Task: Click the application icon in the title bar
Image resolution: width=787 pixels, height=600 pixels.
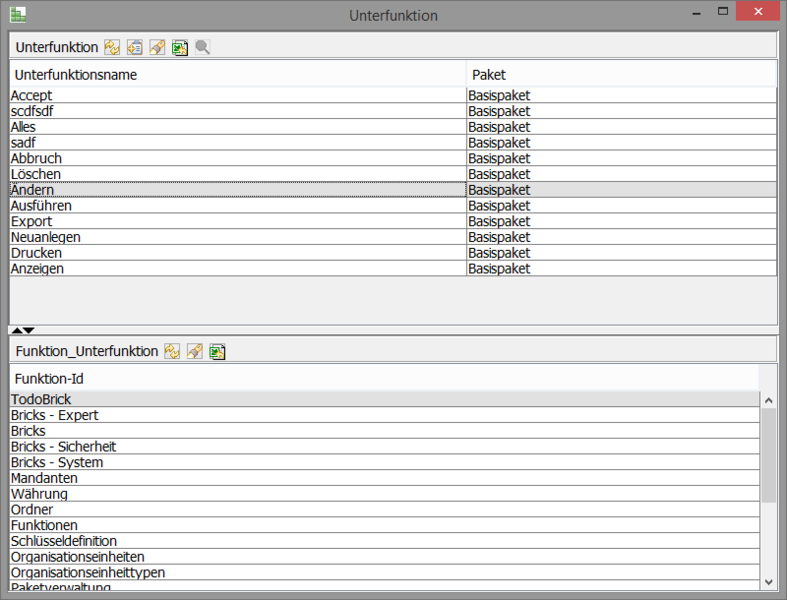Action: tap(18, 15)
